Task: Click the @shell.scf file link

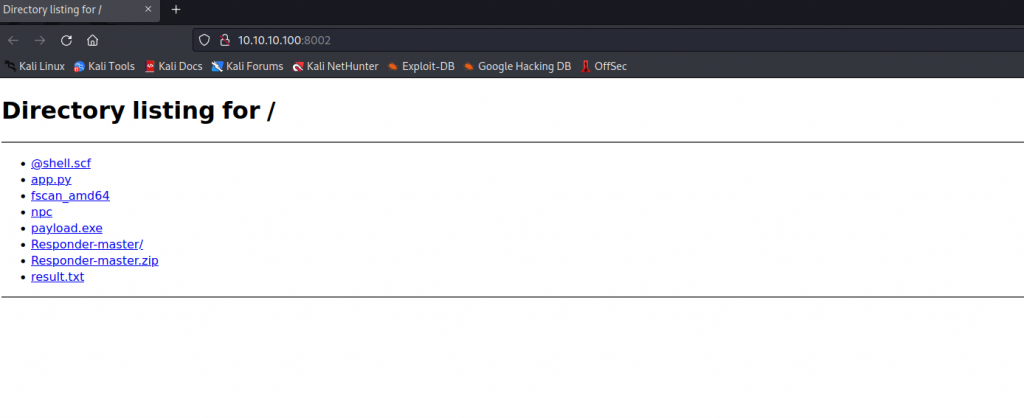Action: (x=61, y=163)
